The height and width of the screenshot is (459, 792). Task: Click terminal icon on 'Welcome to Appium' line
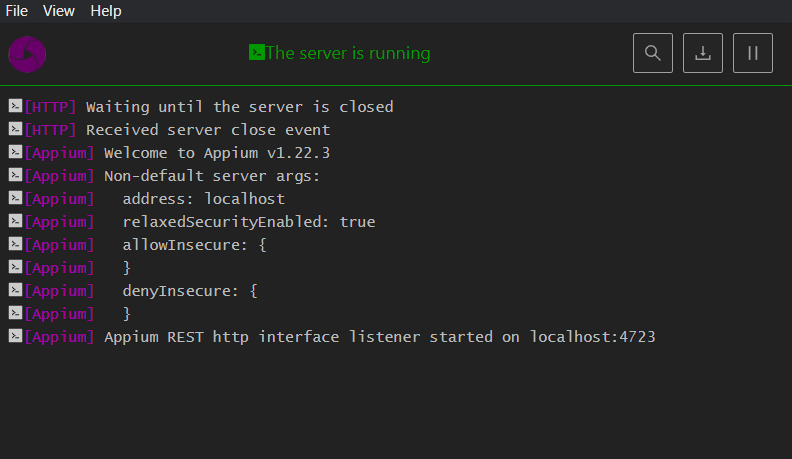click(x=15, y=151)
